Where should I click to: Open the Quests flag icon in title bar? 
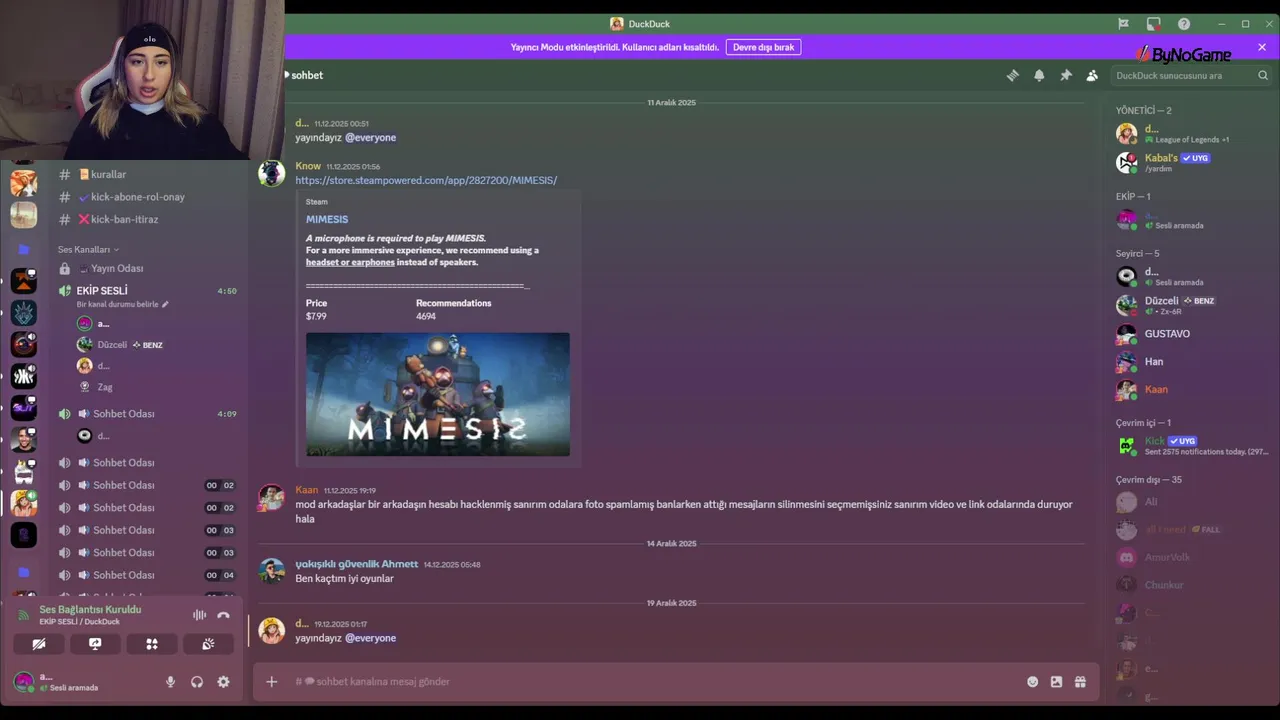[x=1123, y=24]
